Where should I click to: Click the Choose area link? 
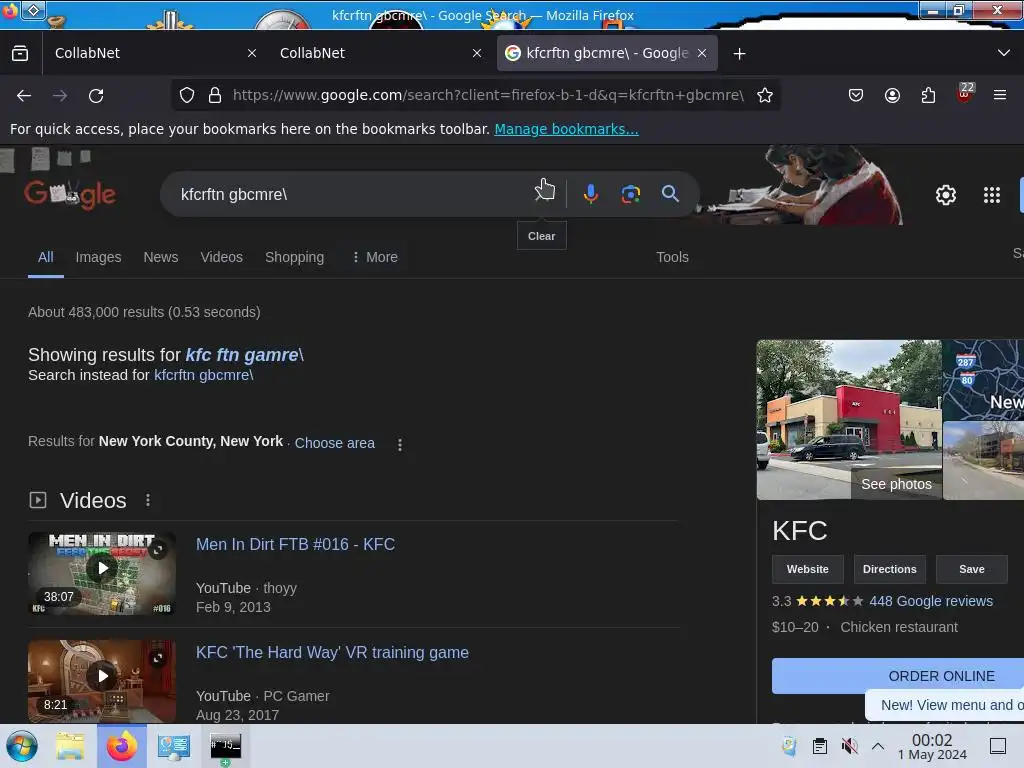pos(334,443)
